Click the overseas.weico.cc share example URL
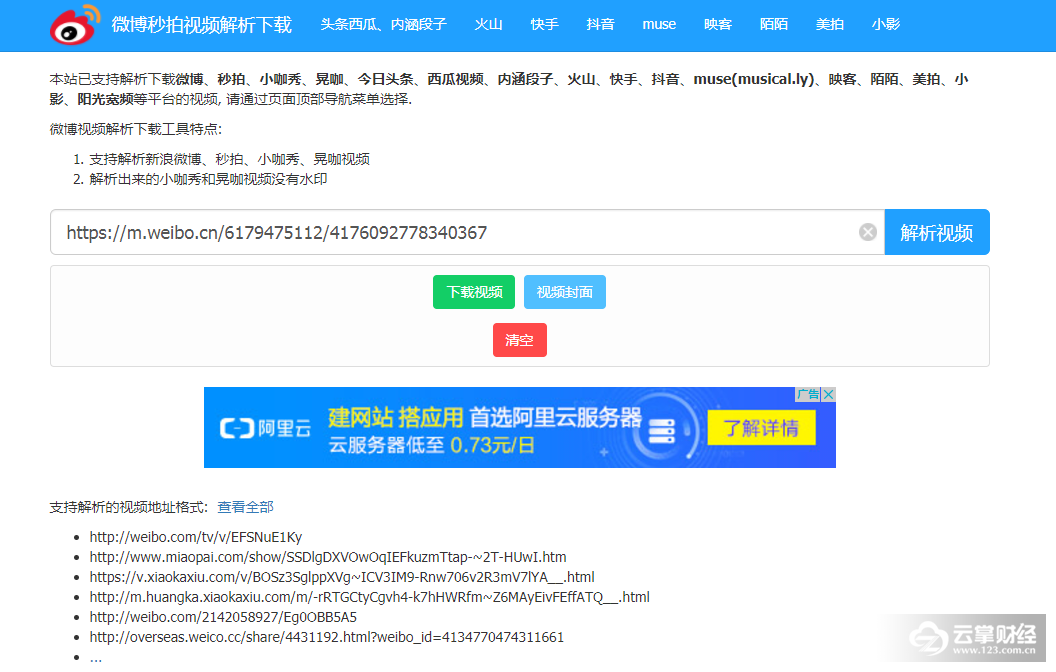 tap(327, 637)
